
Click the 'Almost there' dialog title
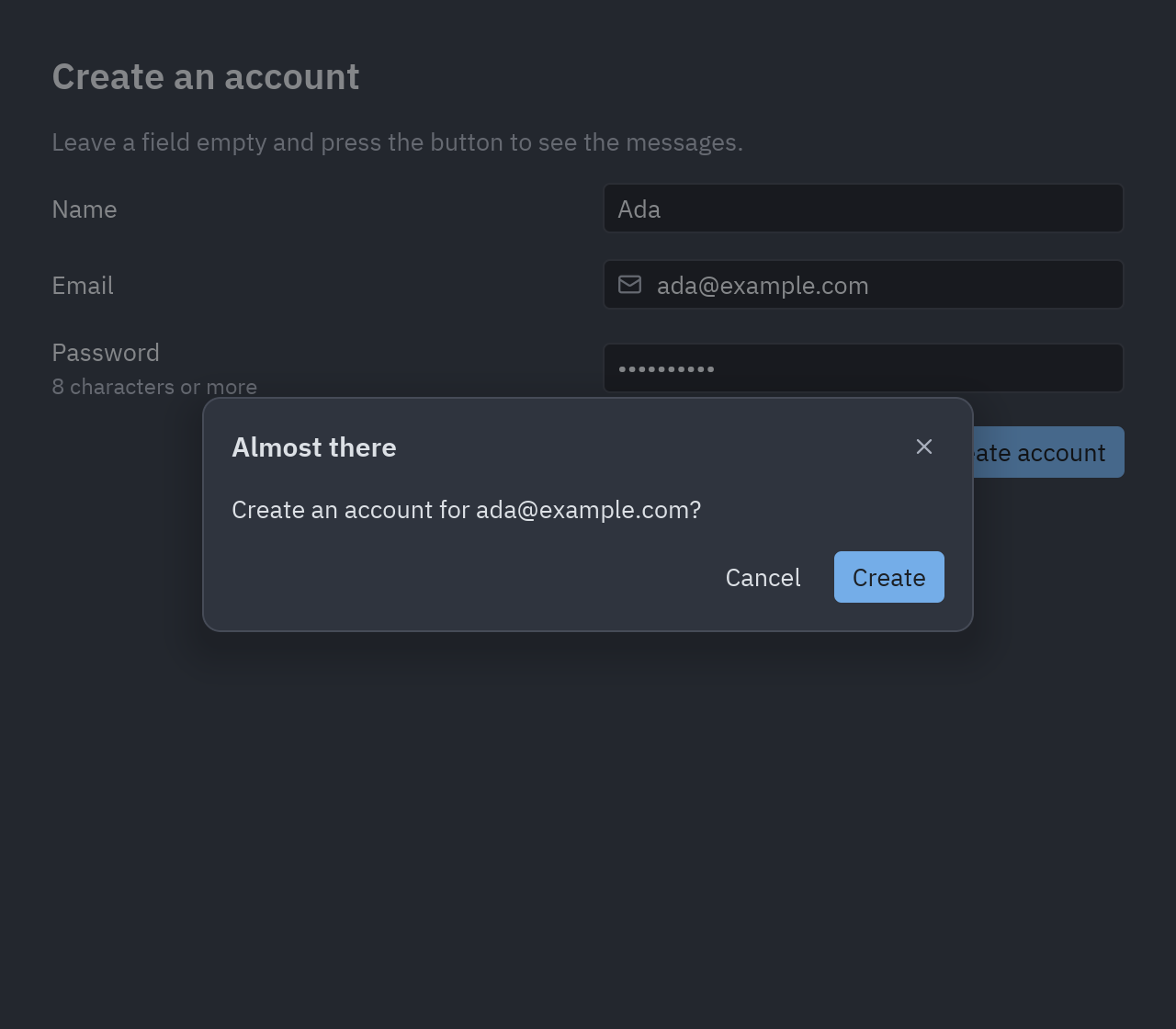pos(314,447)
